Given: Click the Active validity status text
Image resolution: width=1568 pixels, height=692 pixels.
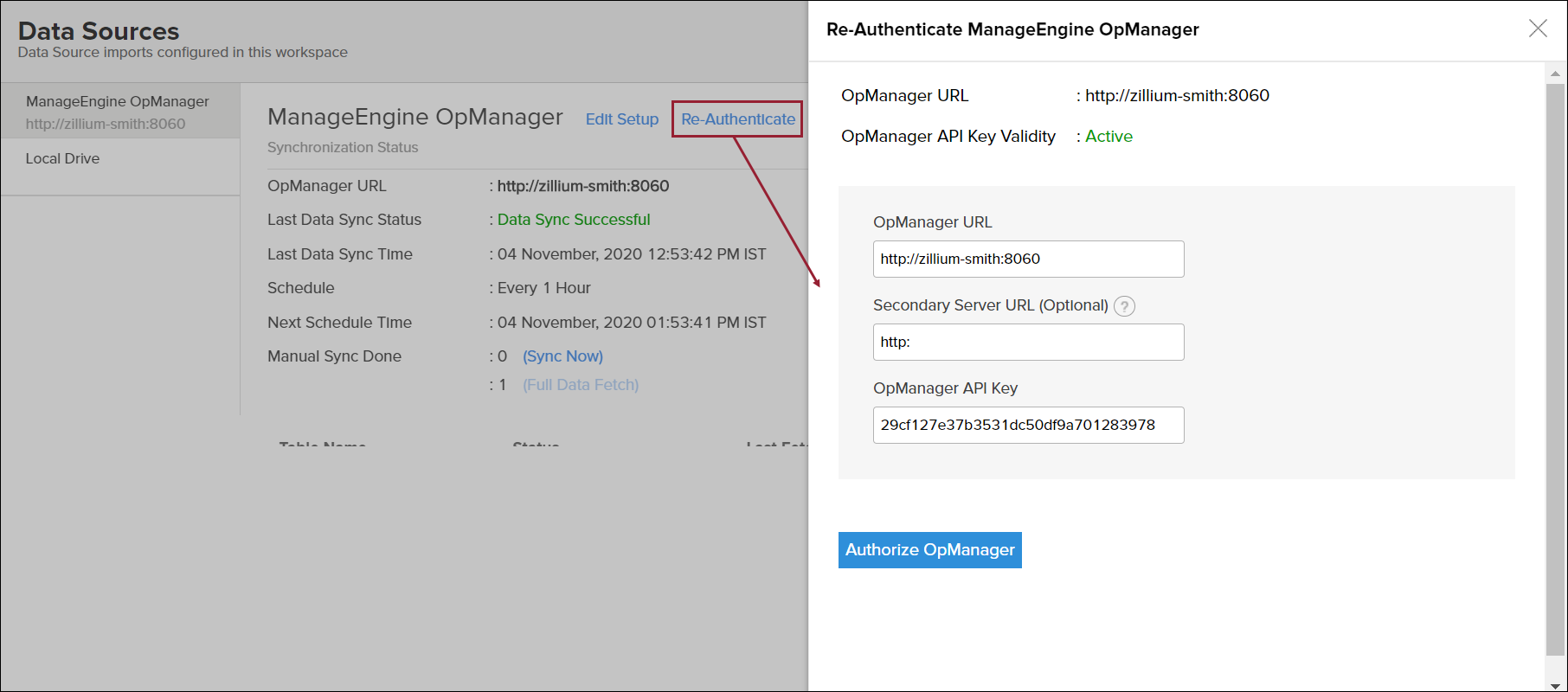Looking at the screenshot, I should 1109,137.
